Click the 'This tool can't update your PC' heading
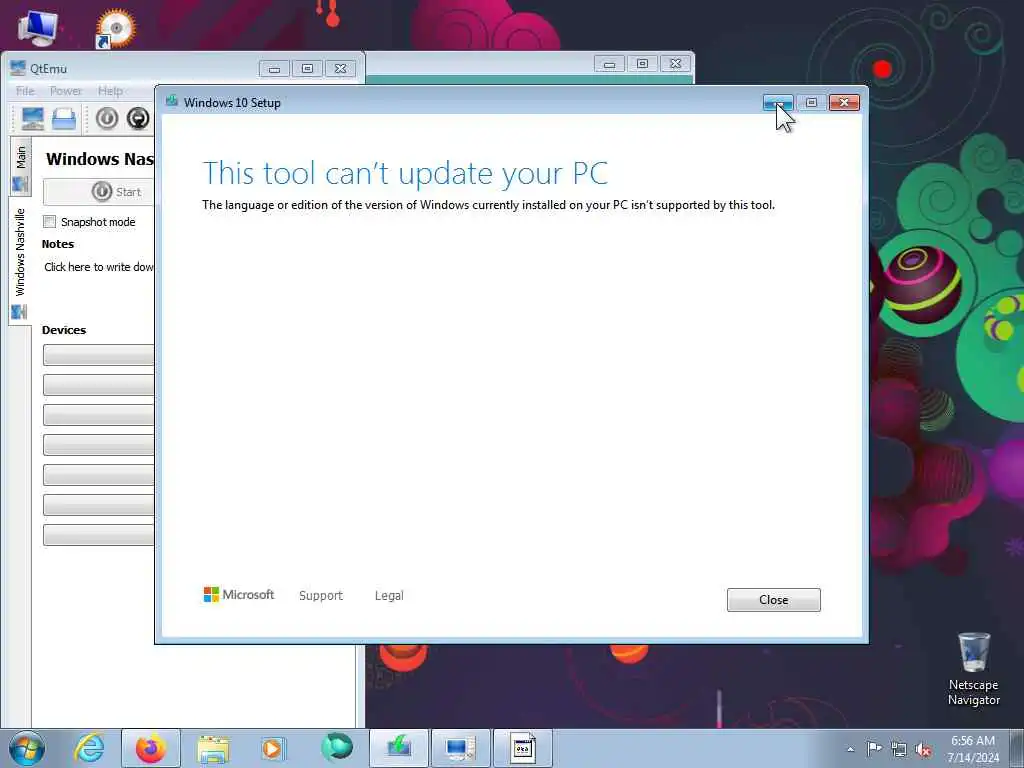Screen dimensions: 1024x768 (x=406, y=174)
